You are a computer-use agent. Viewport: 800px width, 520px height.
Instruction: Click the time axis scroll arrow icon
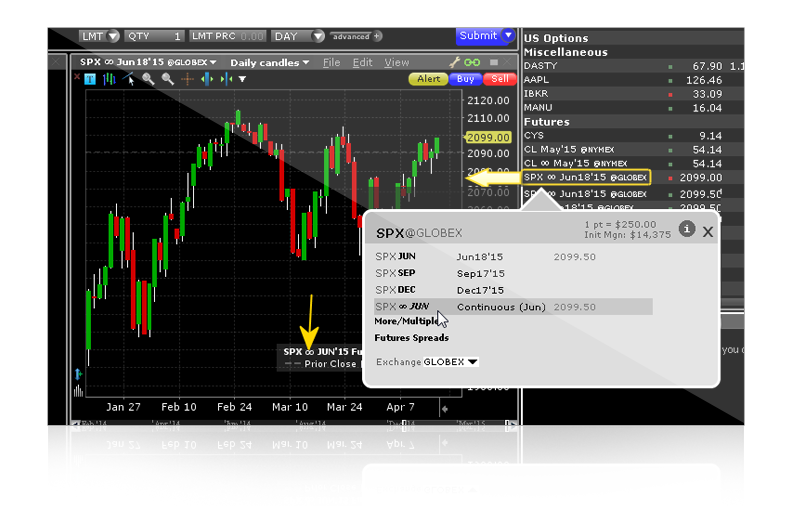coord(444,409)
